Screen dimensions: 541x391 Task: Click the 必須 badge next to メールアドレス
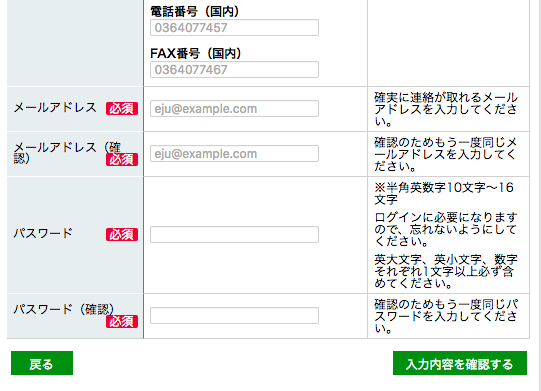pyautogui.click(x=122, y=109)
